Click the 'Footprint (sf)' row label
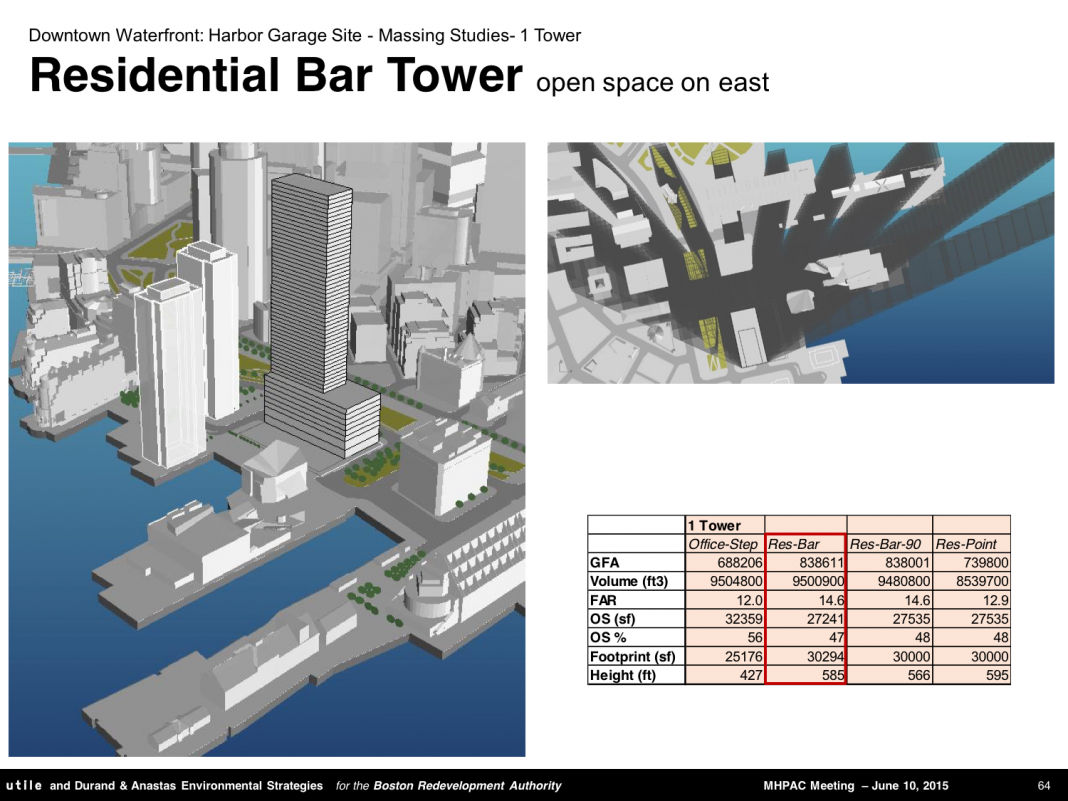This screenshot has width=1068, height=801. 633,657
